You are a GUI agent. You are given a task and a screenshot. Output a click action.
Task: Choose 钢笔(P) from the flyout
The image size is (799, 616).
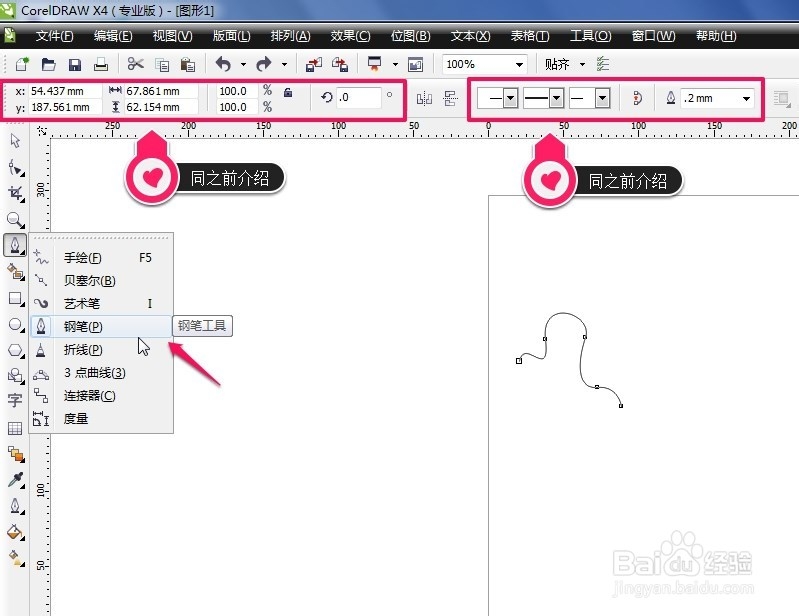tap(101, 326)
